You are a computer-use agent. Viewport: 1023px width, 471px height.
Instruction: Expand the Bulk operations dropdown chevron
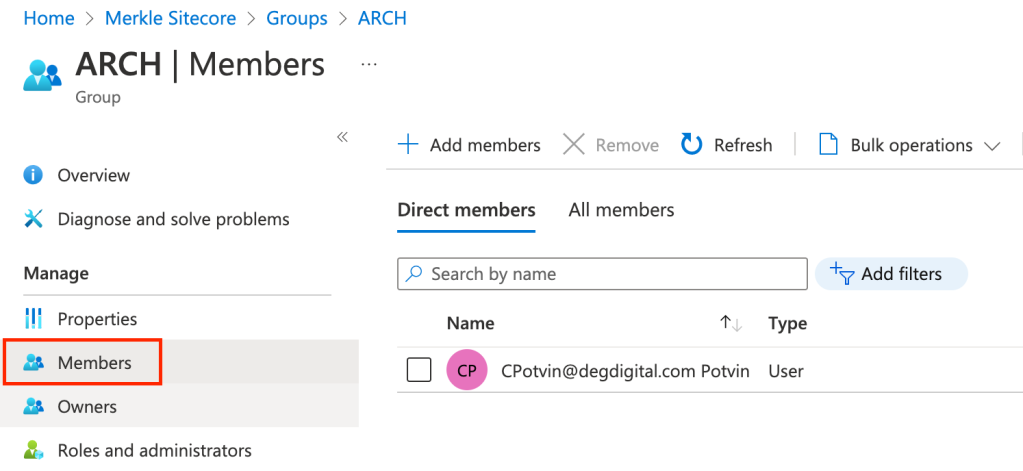992,146
